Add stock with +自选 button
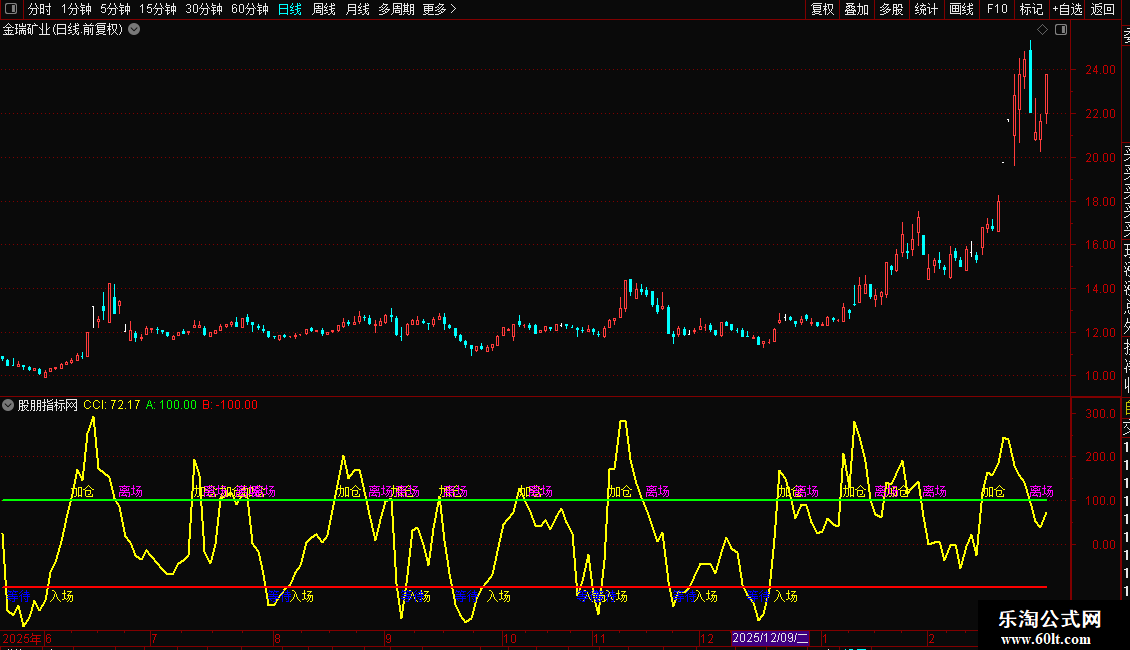The height and width of the screenshot is (650, 1130). (x=1067, y=9)
